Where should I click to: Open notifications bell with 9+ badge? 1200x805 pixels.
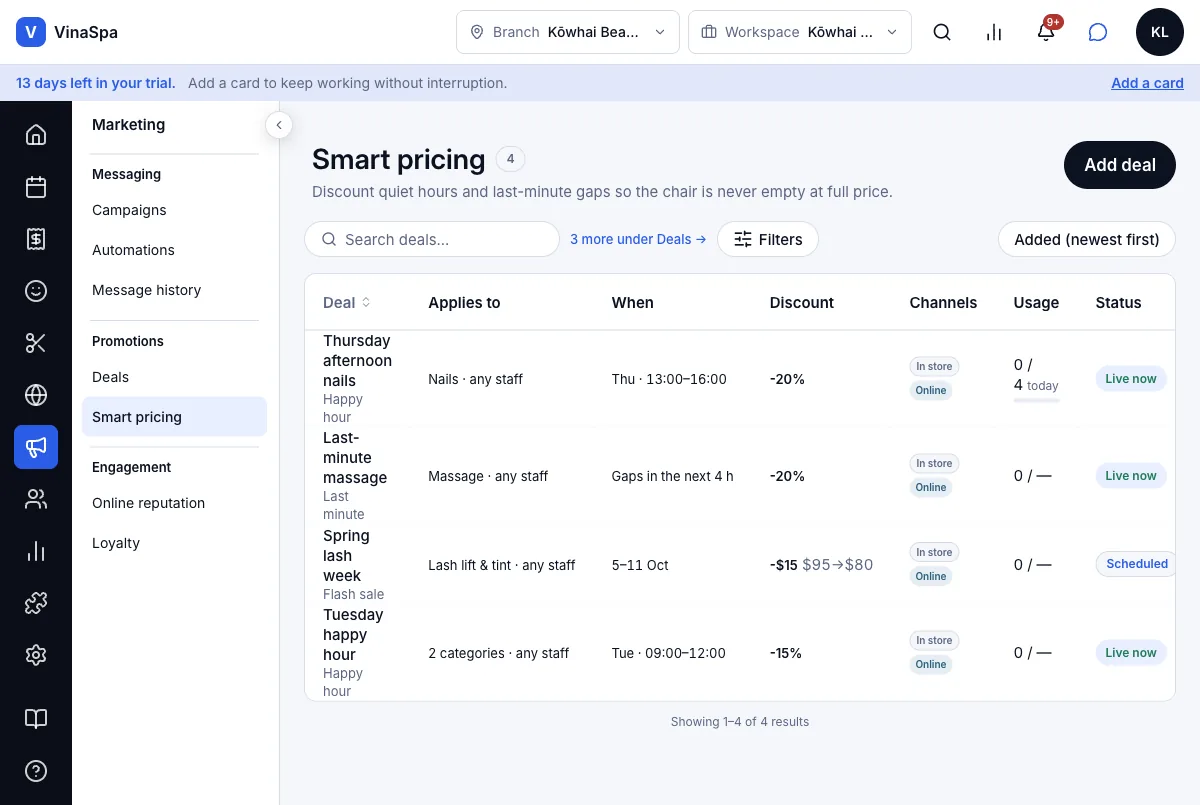tap(1046, 32)
